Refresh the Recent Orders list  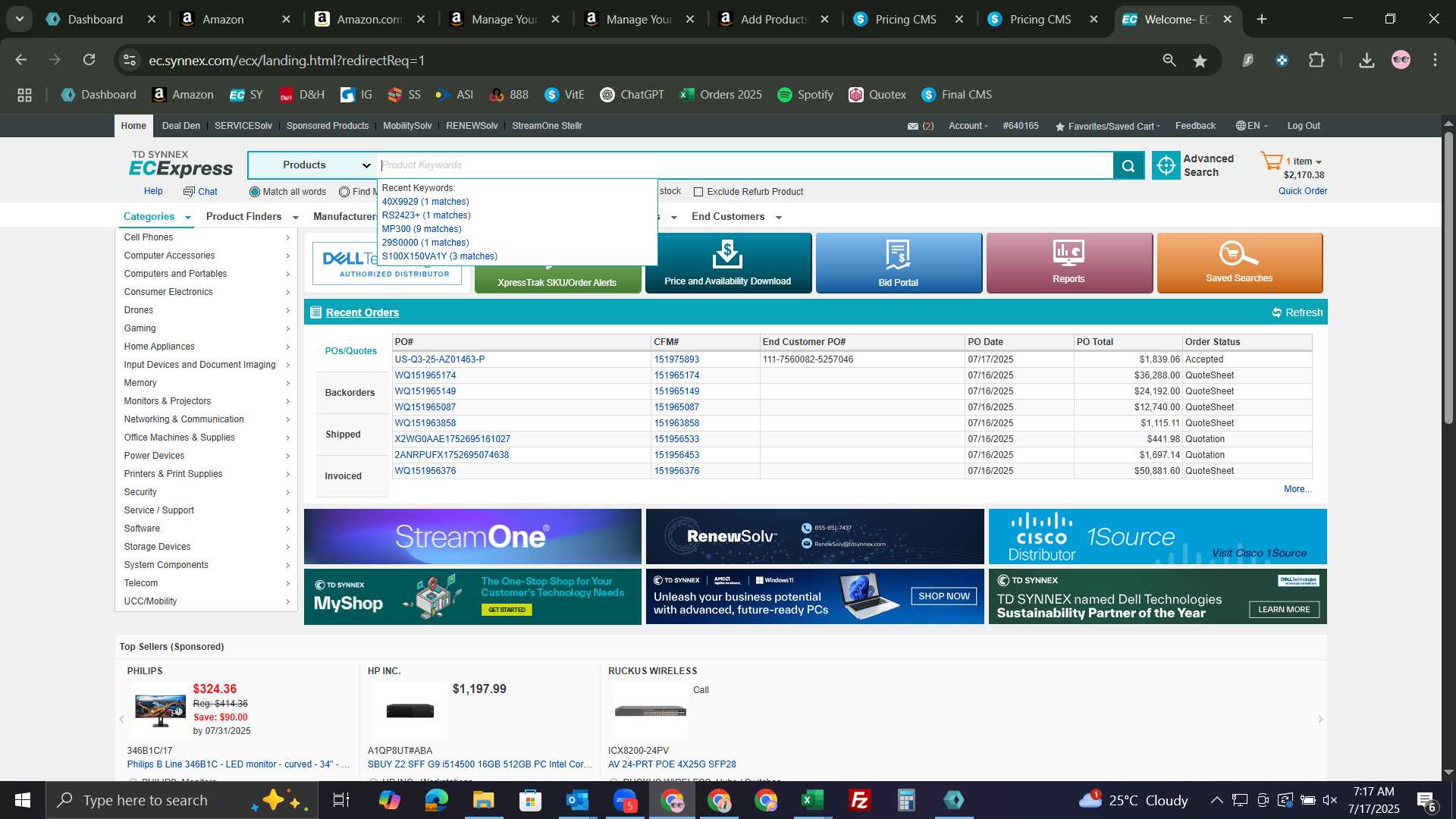tap(1298, 312)
